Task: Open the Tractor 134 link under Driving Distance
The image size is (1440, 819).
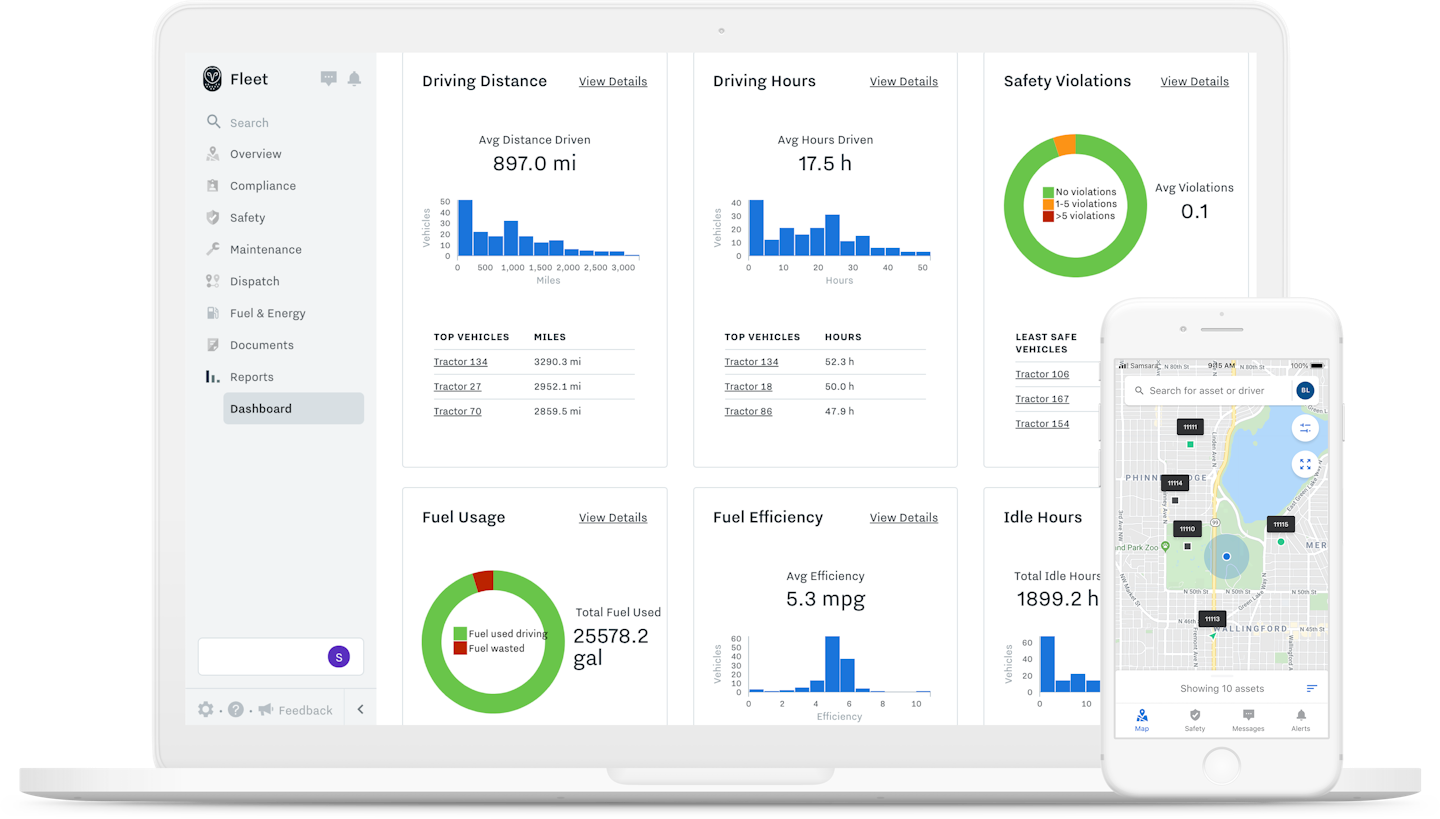Action: pyautogui.click(x=460, y=362)
